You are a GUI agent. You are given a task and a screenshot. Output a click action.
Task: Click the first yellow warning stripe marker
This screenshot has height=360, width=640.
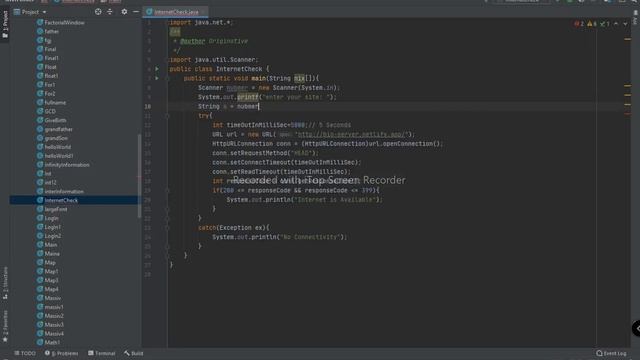[627, 39]
